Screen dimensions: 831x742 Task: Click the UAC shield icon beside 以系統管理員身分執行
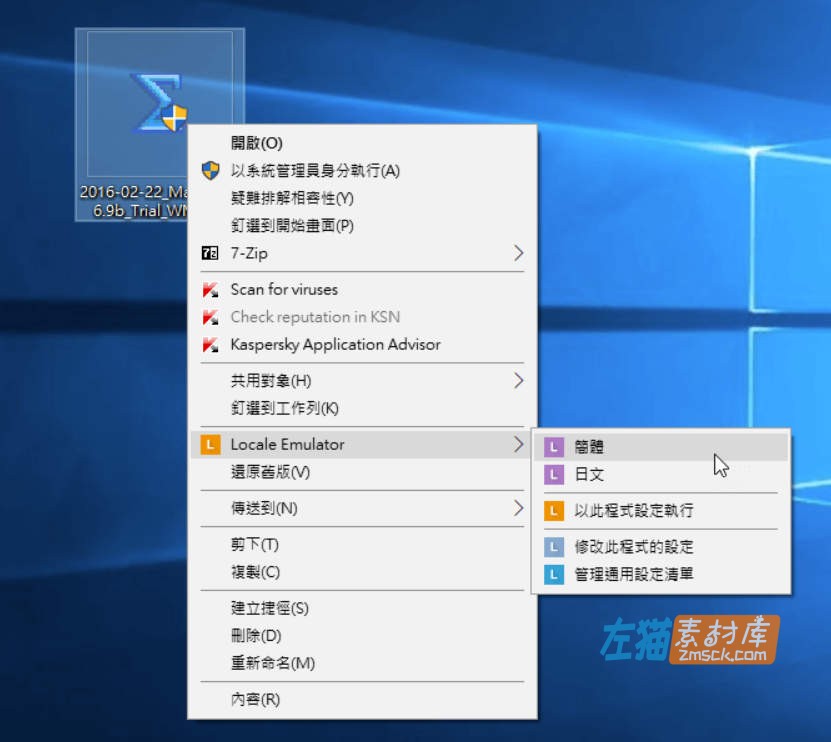coord(210,170)
